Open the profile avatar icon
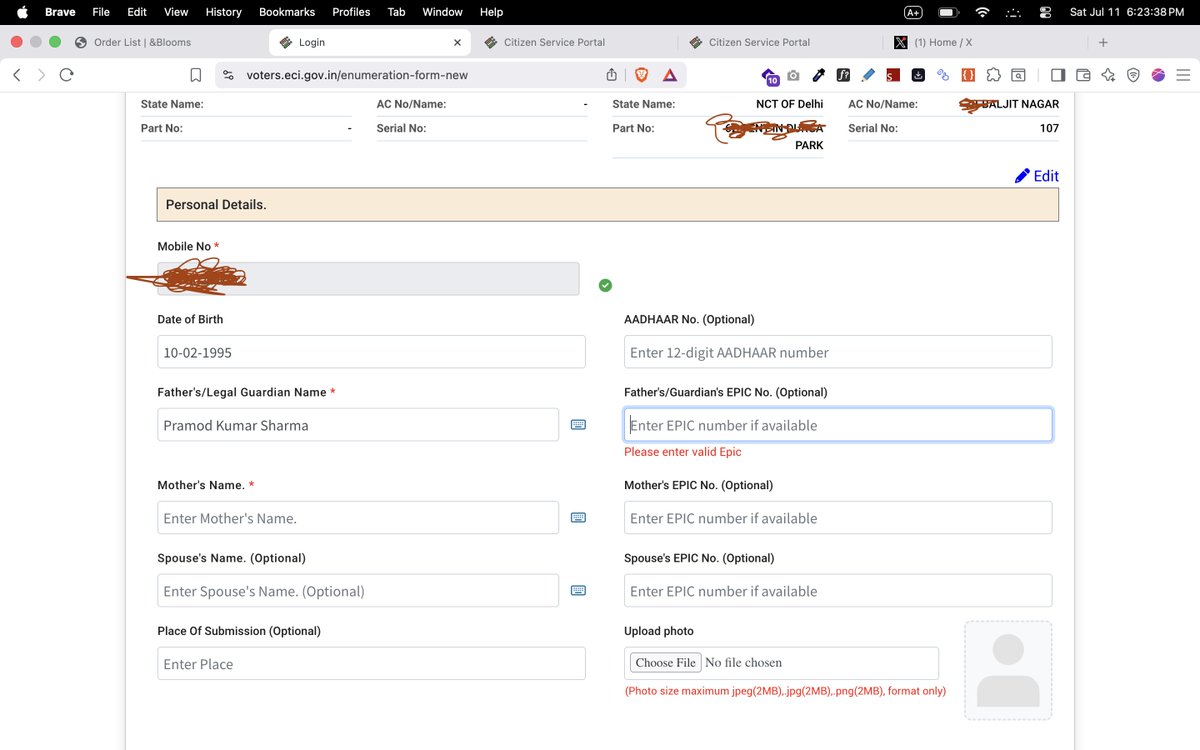 1158,75
